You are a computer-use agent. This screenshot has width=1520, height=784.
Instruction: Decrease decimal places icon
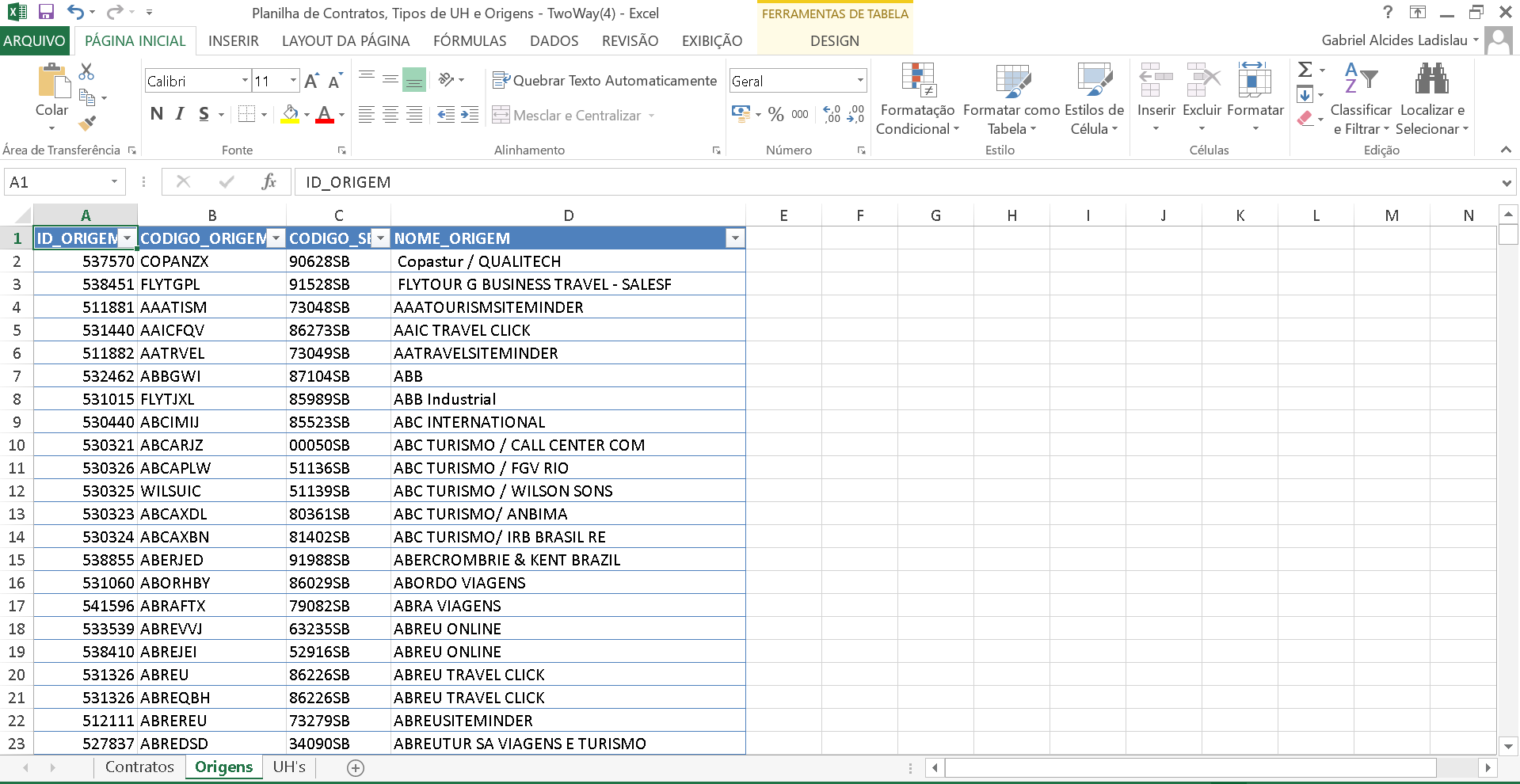click(x=855, y=115)
